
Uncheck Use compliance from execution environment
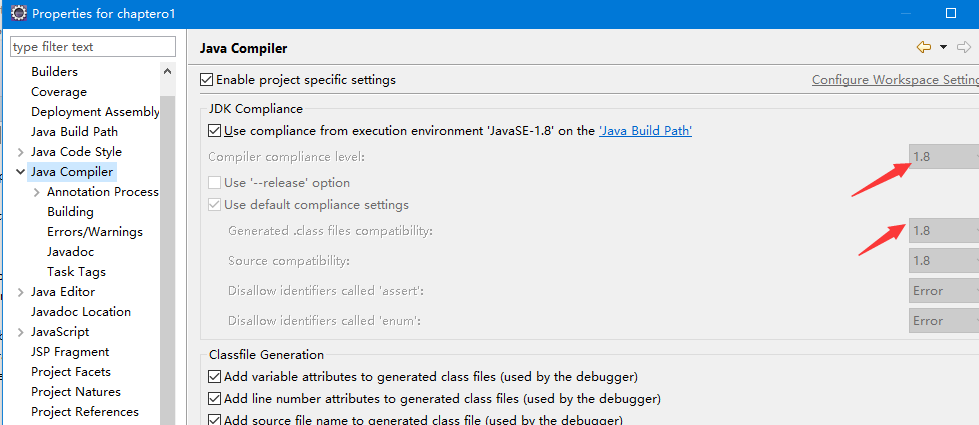pos(215,131)
